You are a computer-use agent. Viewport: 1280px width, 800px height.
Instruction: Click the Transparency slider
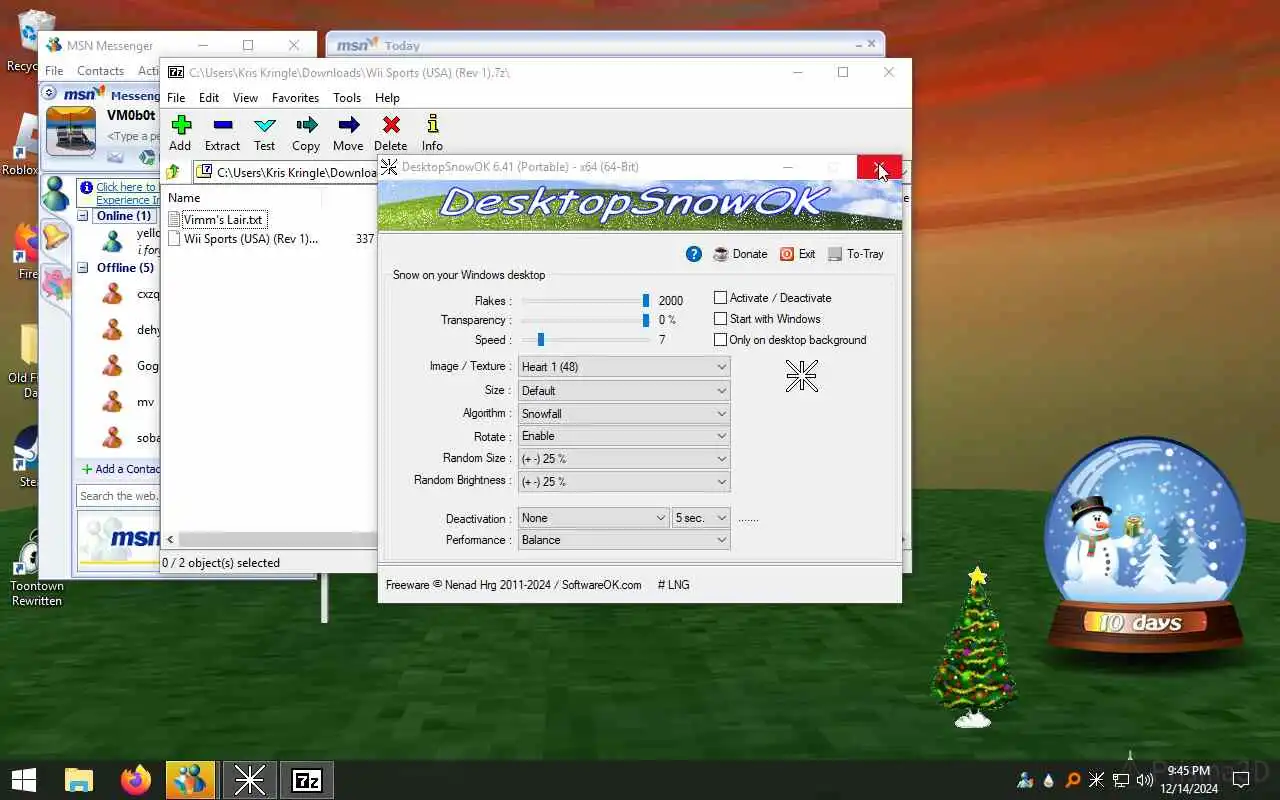586,320
